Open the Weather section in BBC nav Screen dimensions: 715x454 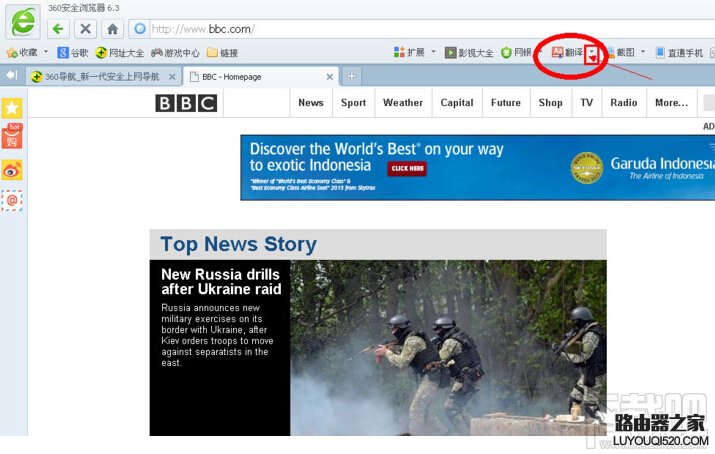click(402, 103)
